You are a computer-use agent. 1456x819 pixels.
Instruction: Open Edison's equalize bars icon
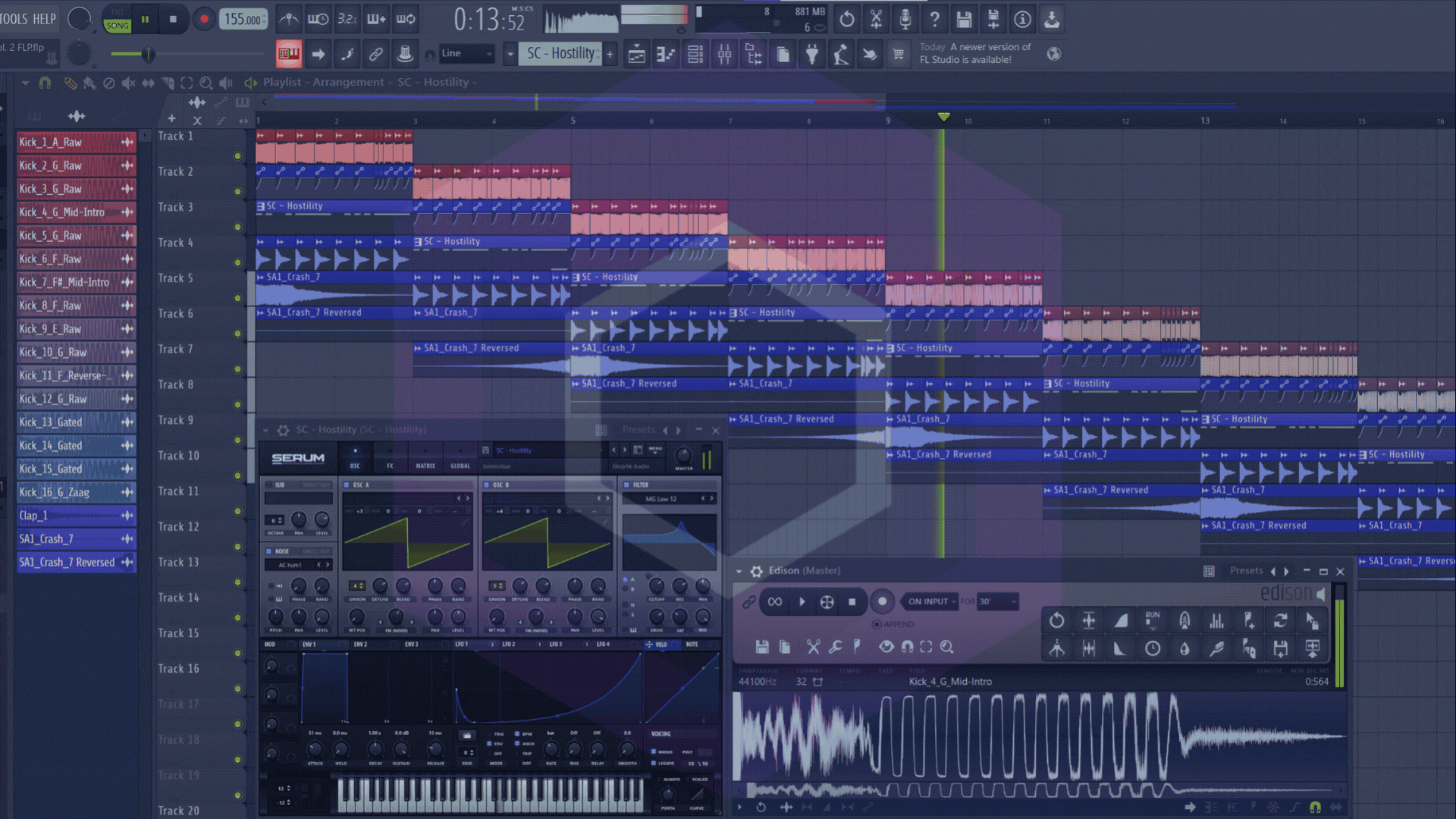click(1216, 620)
